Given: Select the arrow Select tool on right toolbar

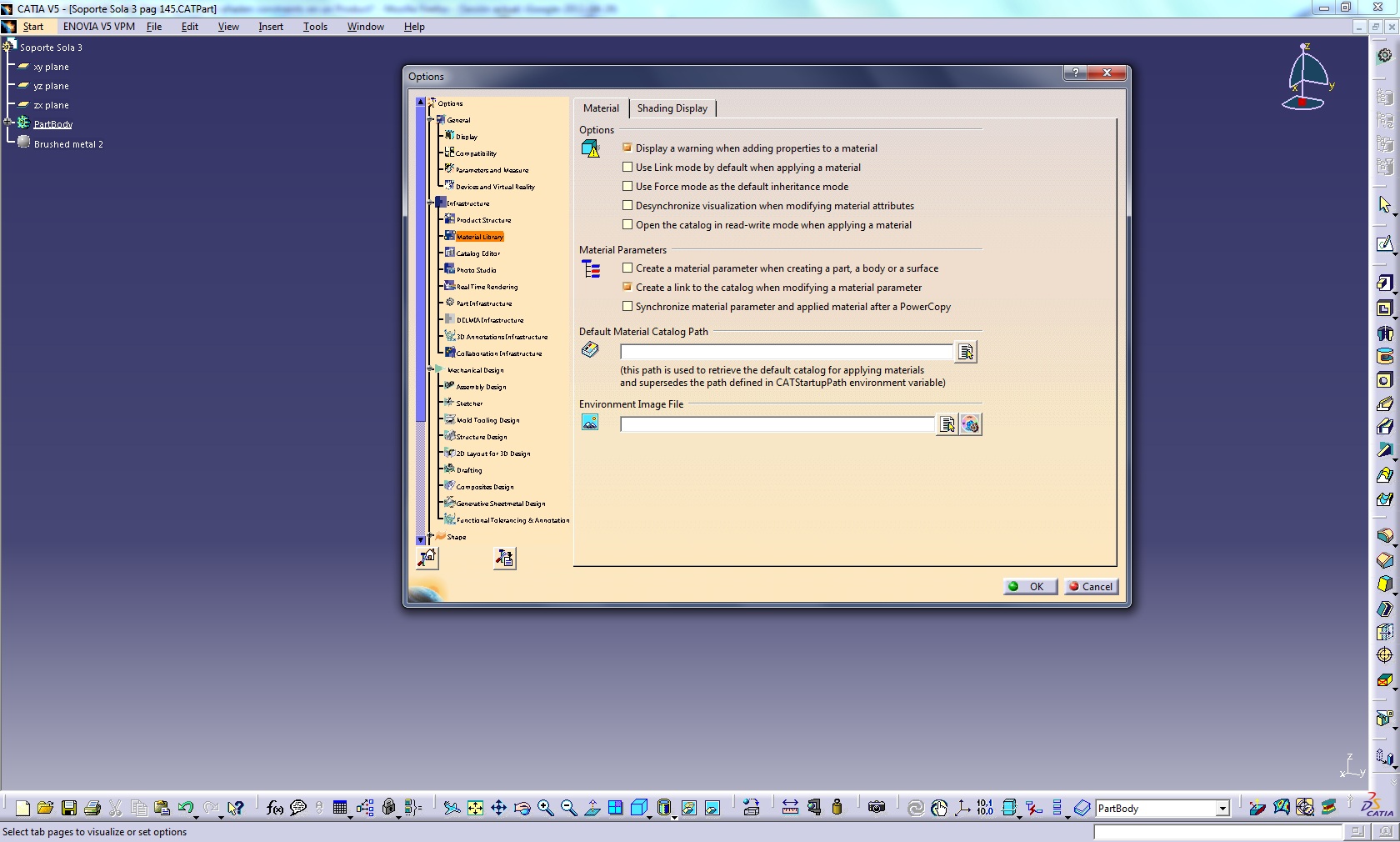Looking at the screenshot, I should [1384, 205].
